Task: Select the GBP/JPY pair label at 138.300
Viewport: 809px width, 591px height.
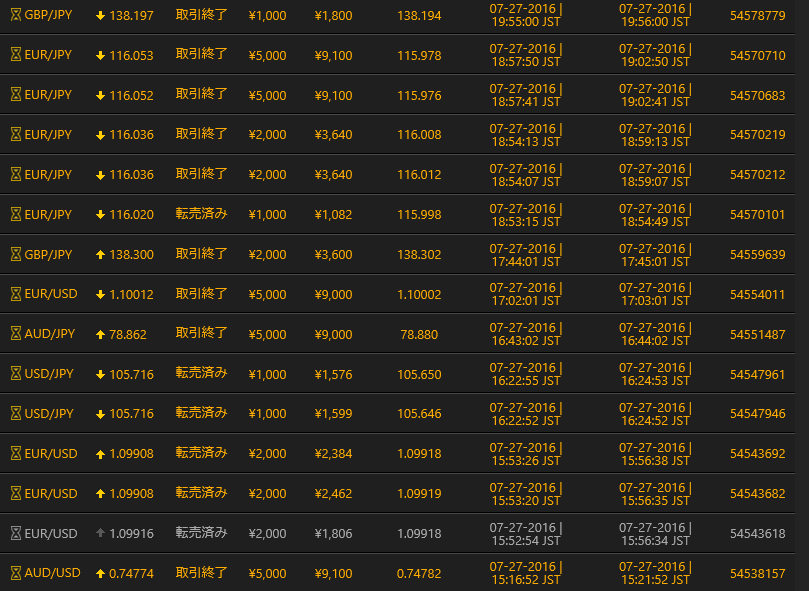Action: pos(48,255)
